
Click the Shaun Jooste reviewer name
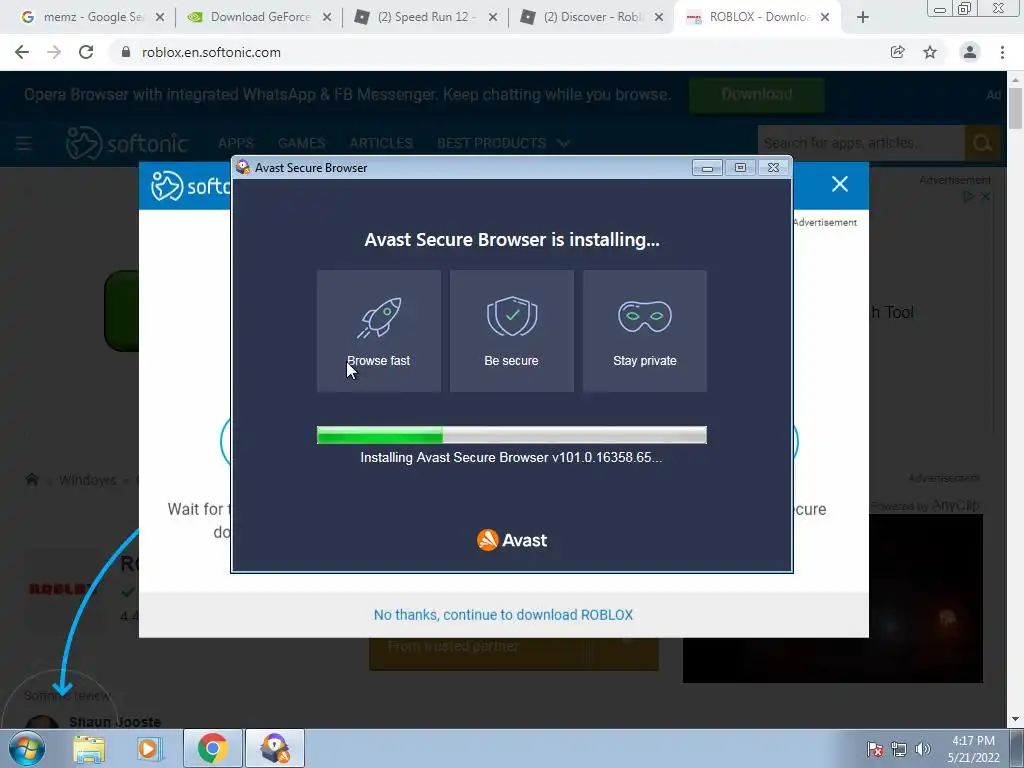point(115,722)
